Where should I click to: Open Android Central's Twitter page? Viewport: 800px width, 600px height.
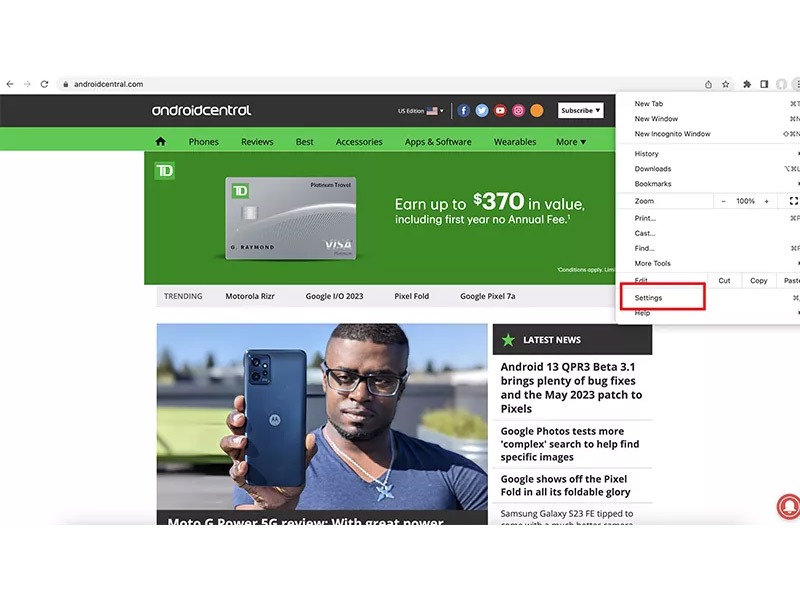point(482,111)
